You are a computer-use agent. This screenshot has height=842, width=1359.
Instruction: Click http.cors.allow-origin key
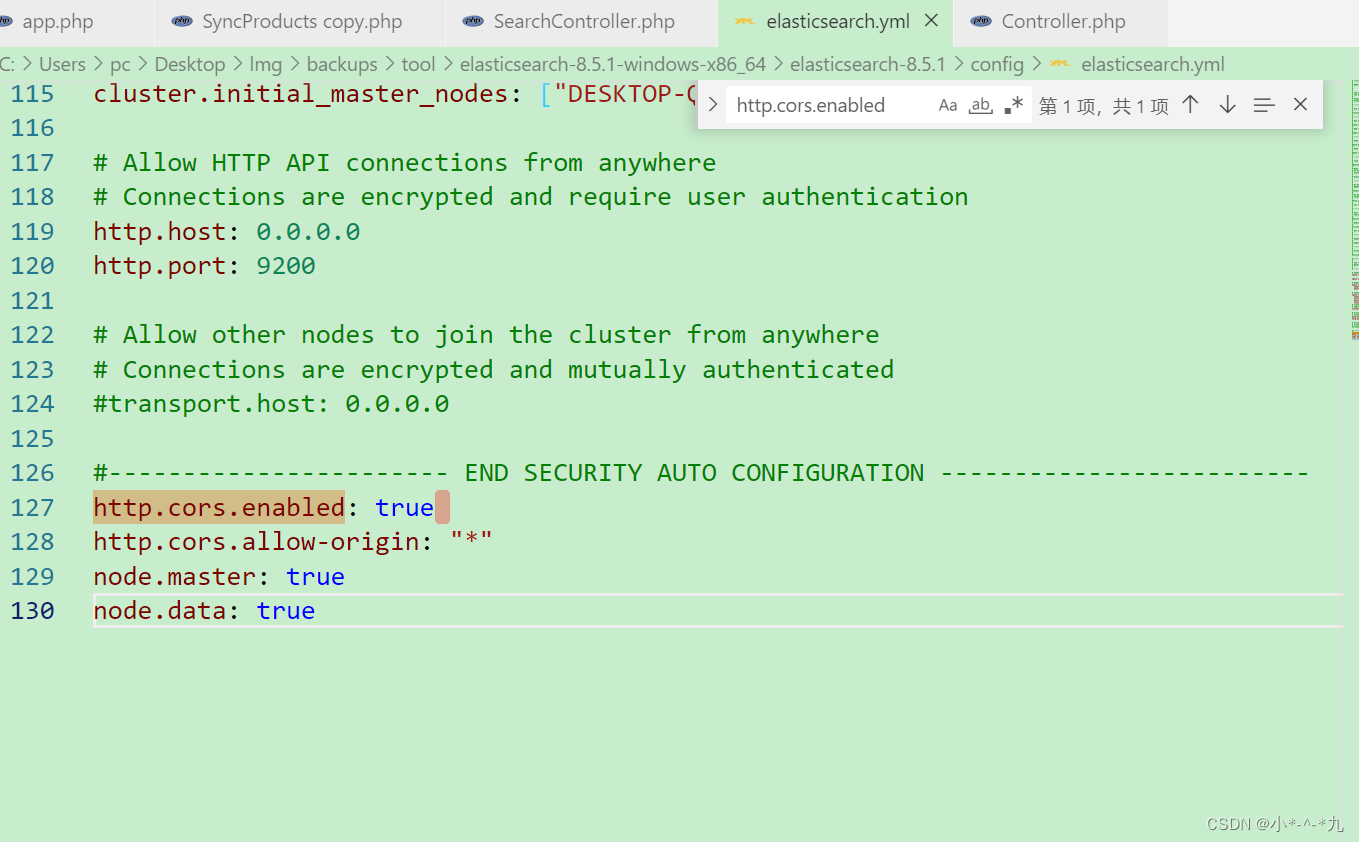click(x=256, y=541)
